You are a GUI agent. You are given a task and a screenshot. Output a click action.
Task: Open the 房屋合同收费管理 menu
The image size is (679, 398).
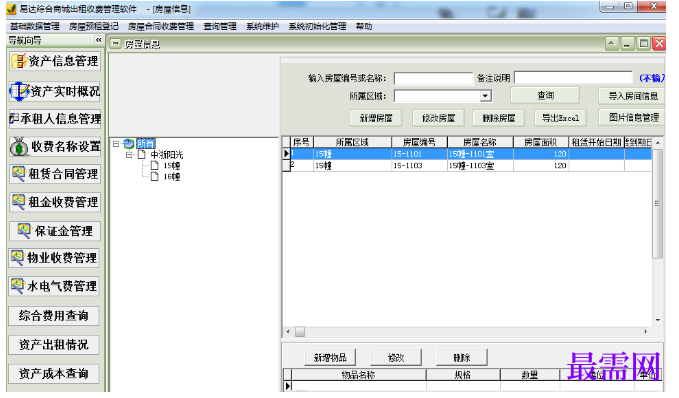161,26
